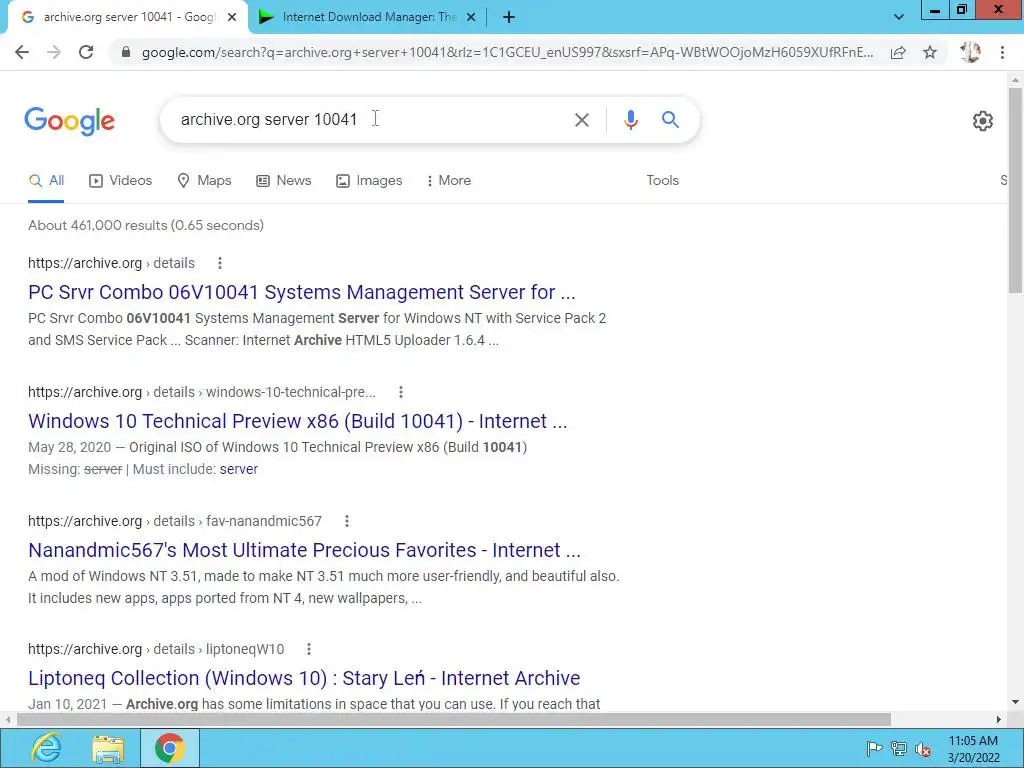1024x768 pixels.
Task: Click the muted speaker tray icon
Action: point(923,749)
